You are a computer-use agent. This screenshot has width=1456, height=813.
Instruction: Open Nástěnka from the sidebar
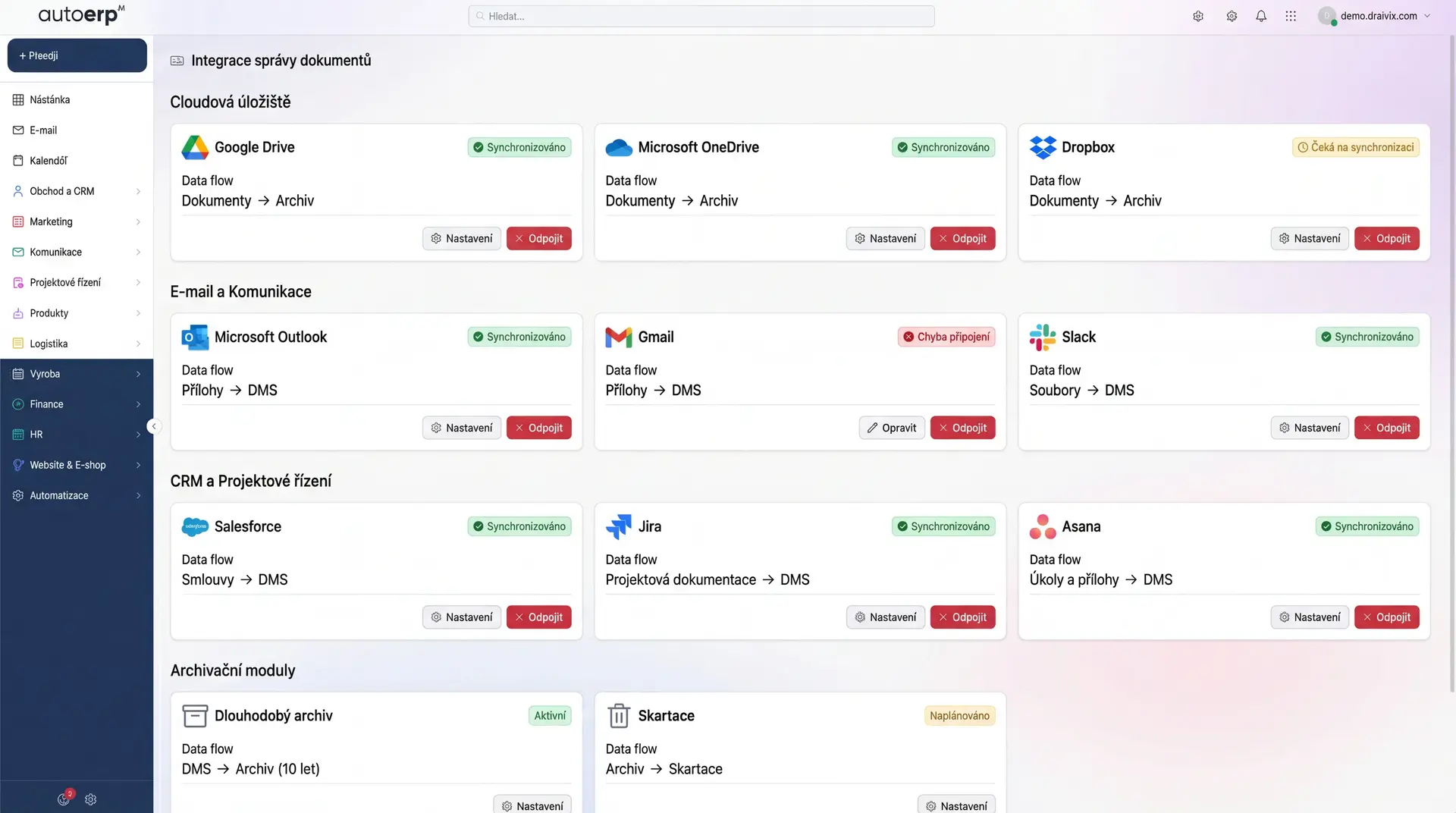click(x=50, y=100)
